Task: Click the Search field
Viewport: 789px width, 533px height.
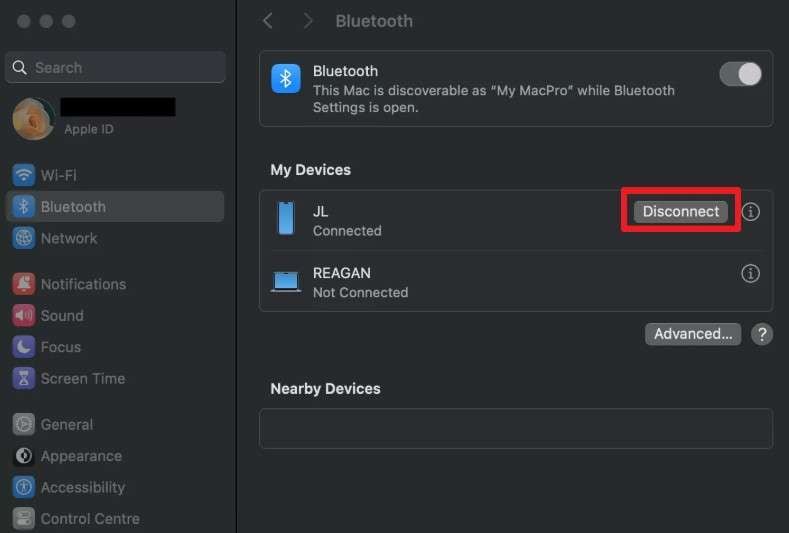Action: pos(115,67)
